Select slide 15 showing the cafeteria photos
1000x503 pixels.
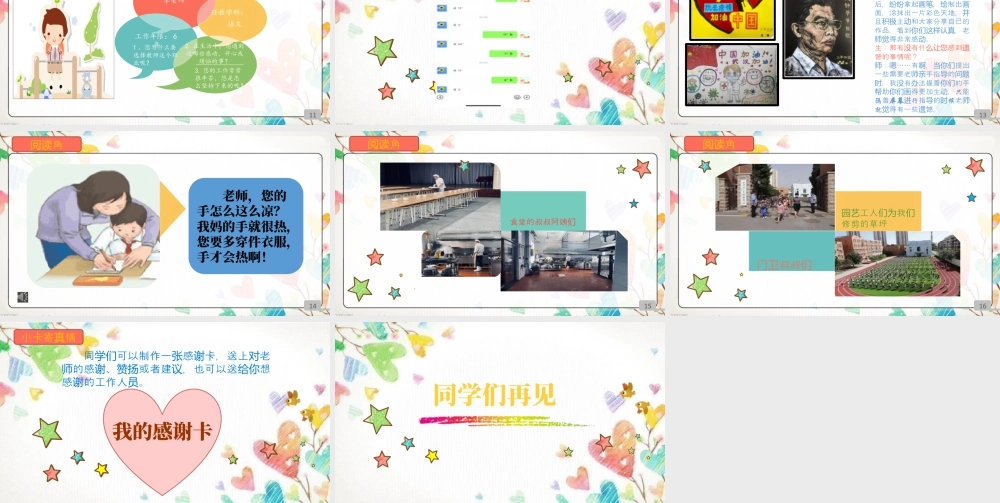(500, 223)
